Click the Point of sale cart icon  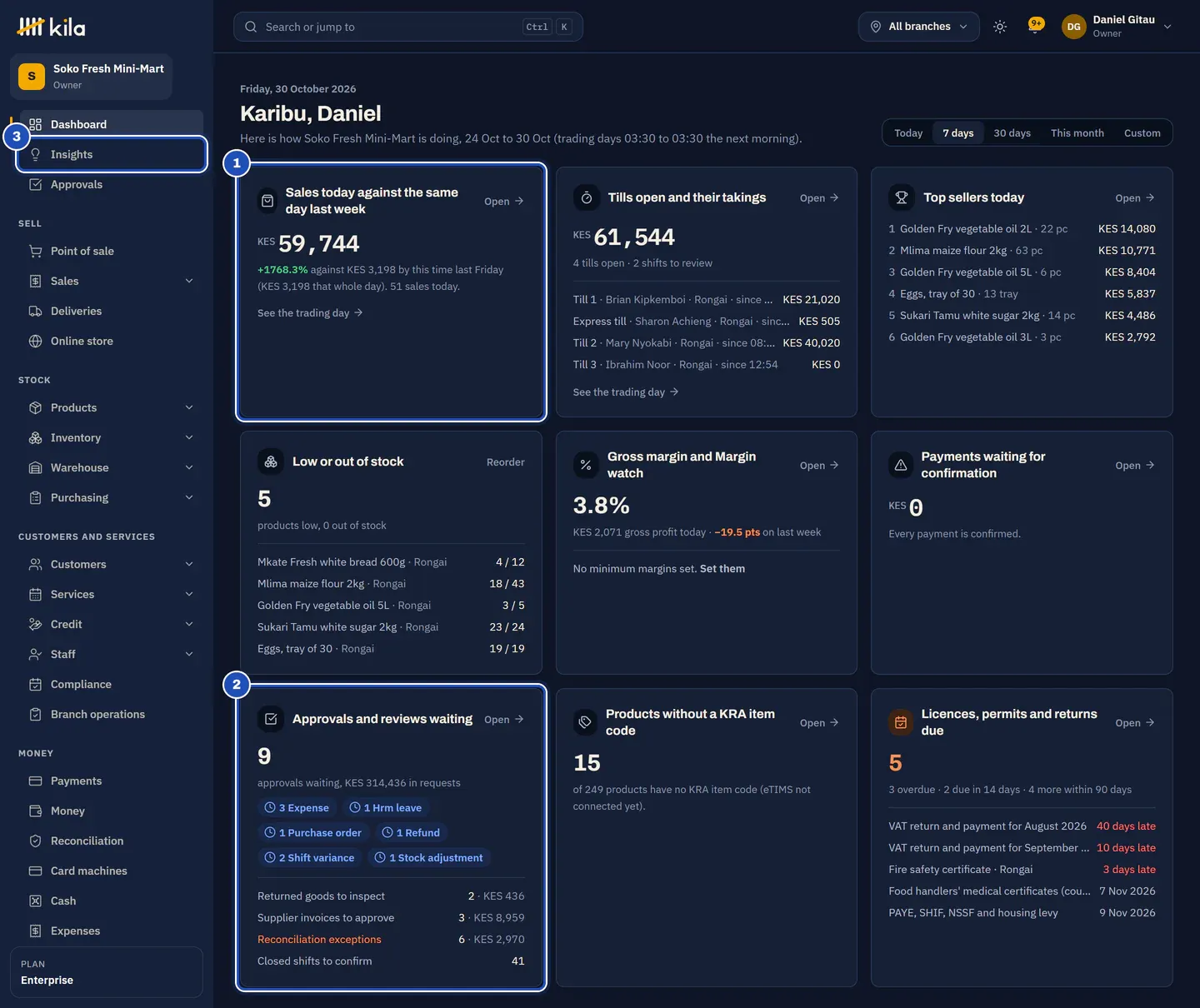pyautogui.click(x=35, y=251)
